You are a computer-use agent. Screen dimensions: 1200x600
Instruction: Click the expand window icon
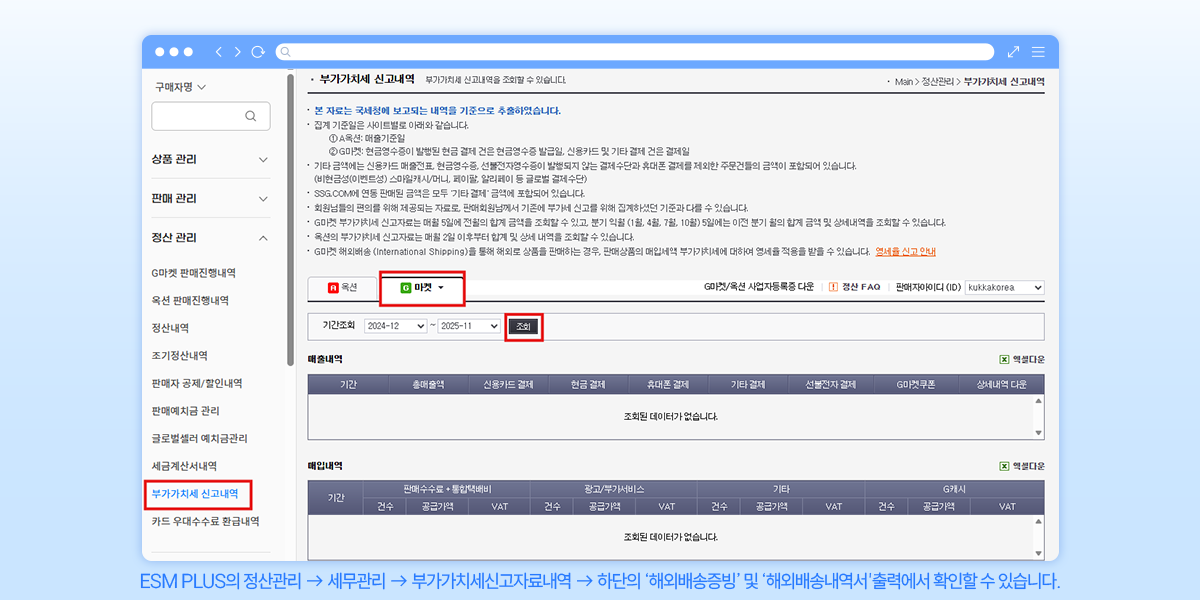1013,52
